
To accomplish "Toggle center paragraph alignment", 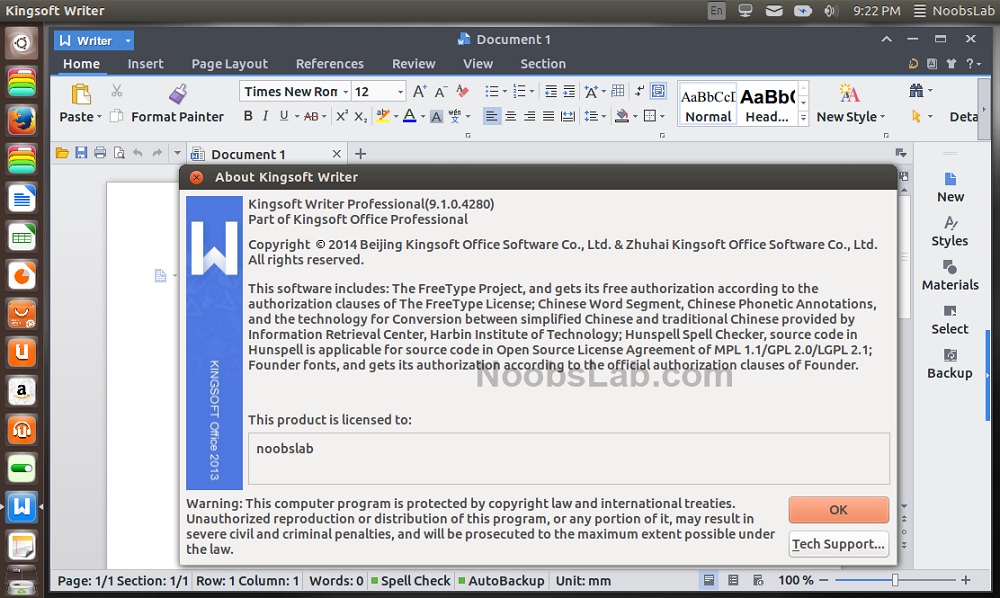I will (x=511, y=116).
